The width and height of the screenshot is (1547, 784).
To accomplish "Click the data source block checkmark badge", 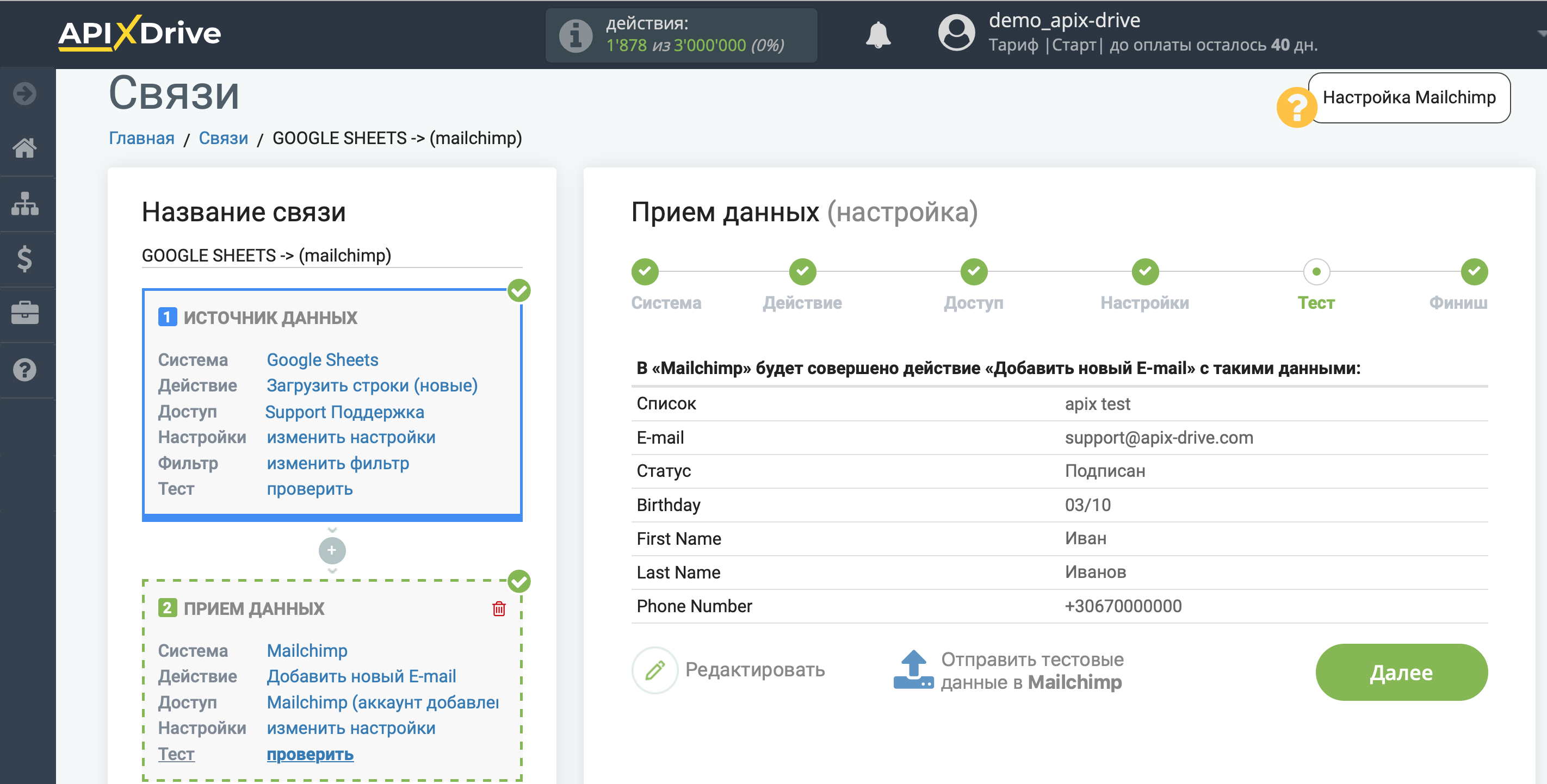I will coord(519,291).
